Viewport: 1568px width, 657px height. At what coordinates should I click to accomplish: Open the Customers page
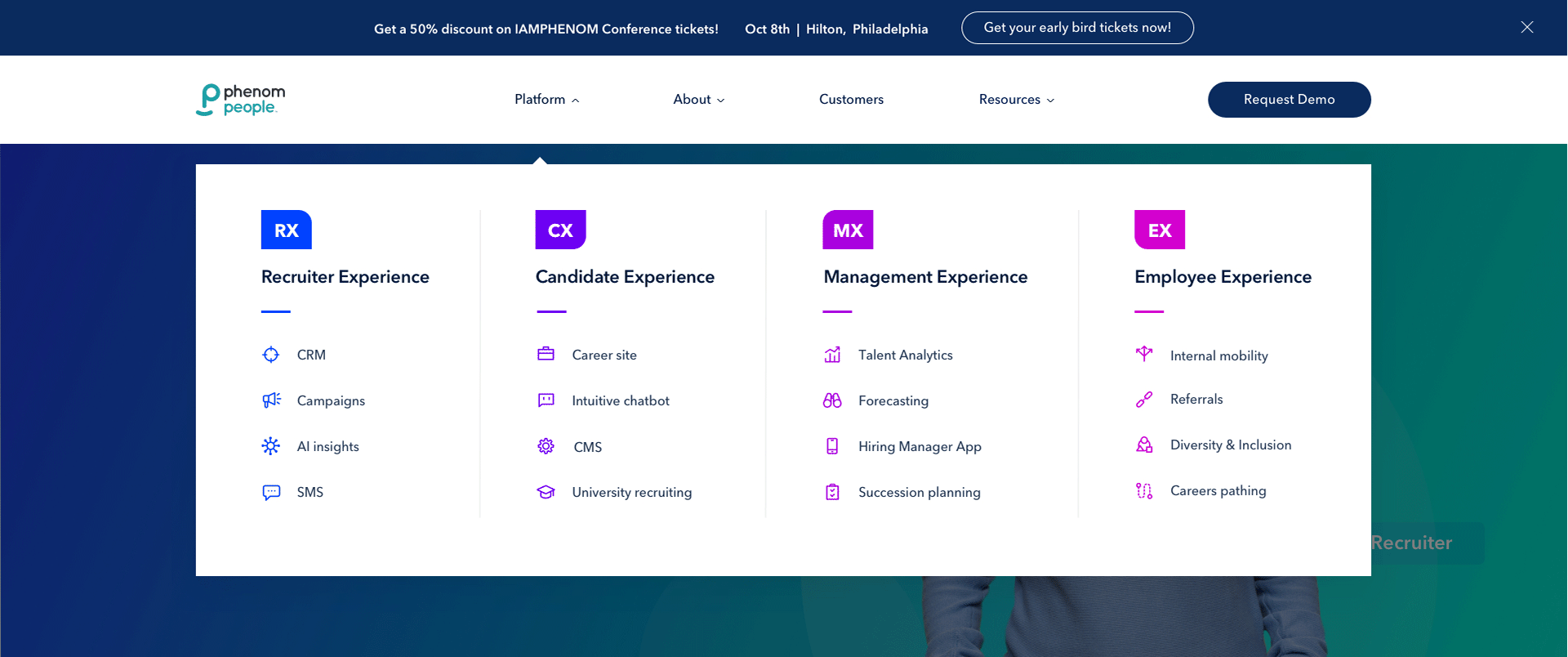click(851, 99)
